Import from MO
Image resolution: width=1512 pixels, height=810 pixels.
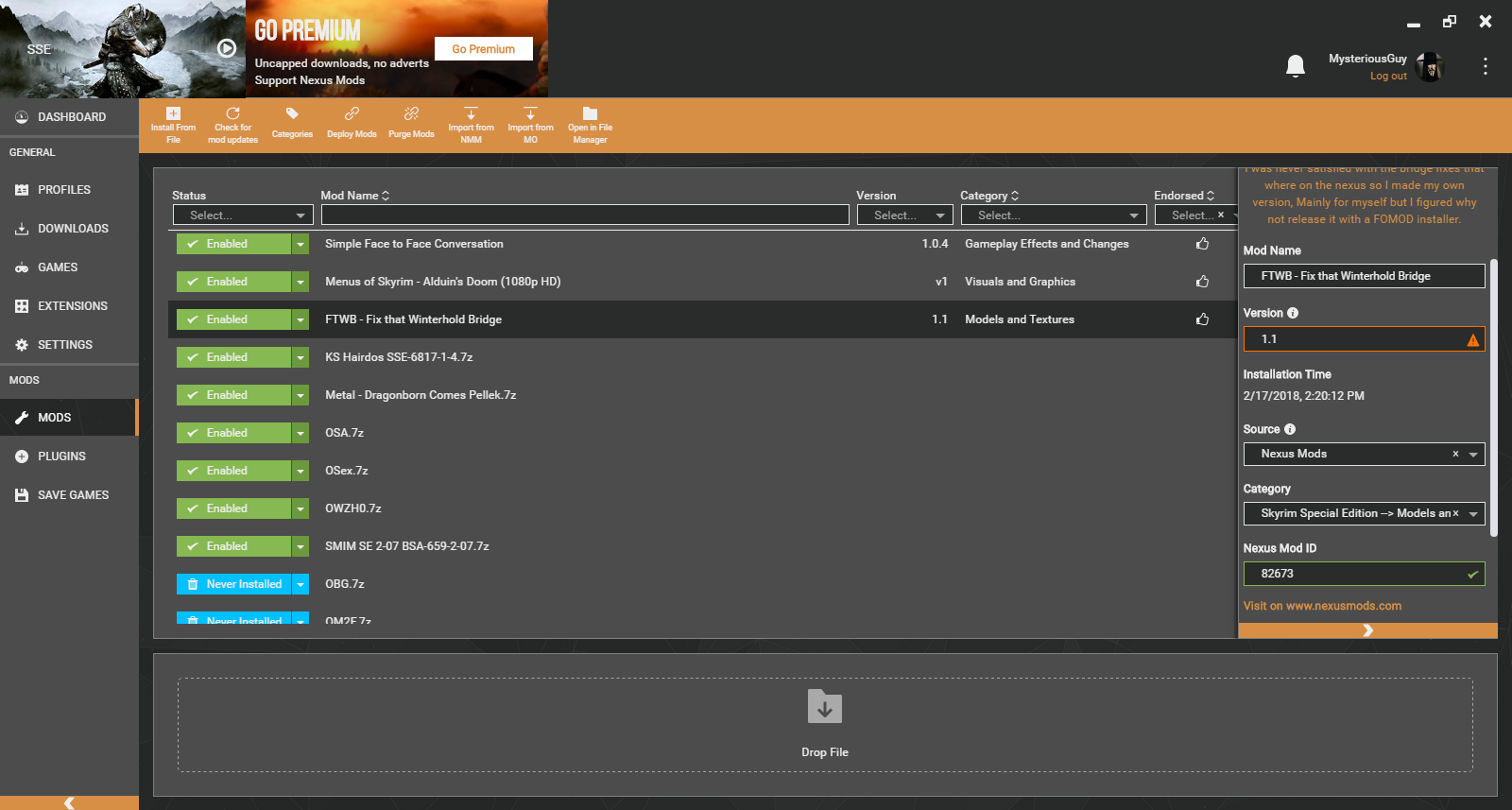click(x=530, y=126)
